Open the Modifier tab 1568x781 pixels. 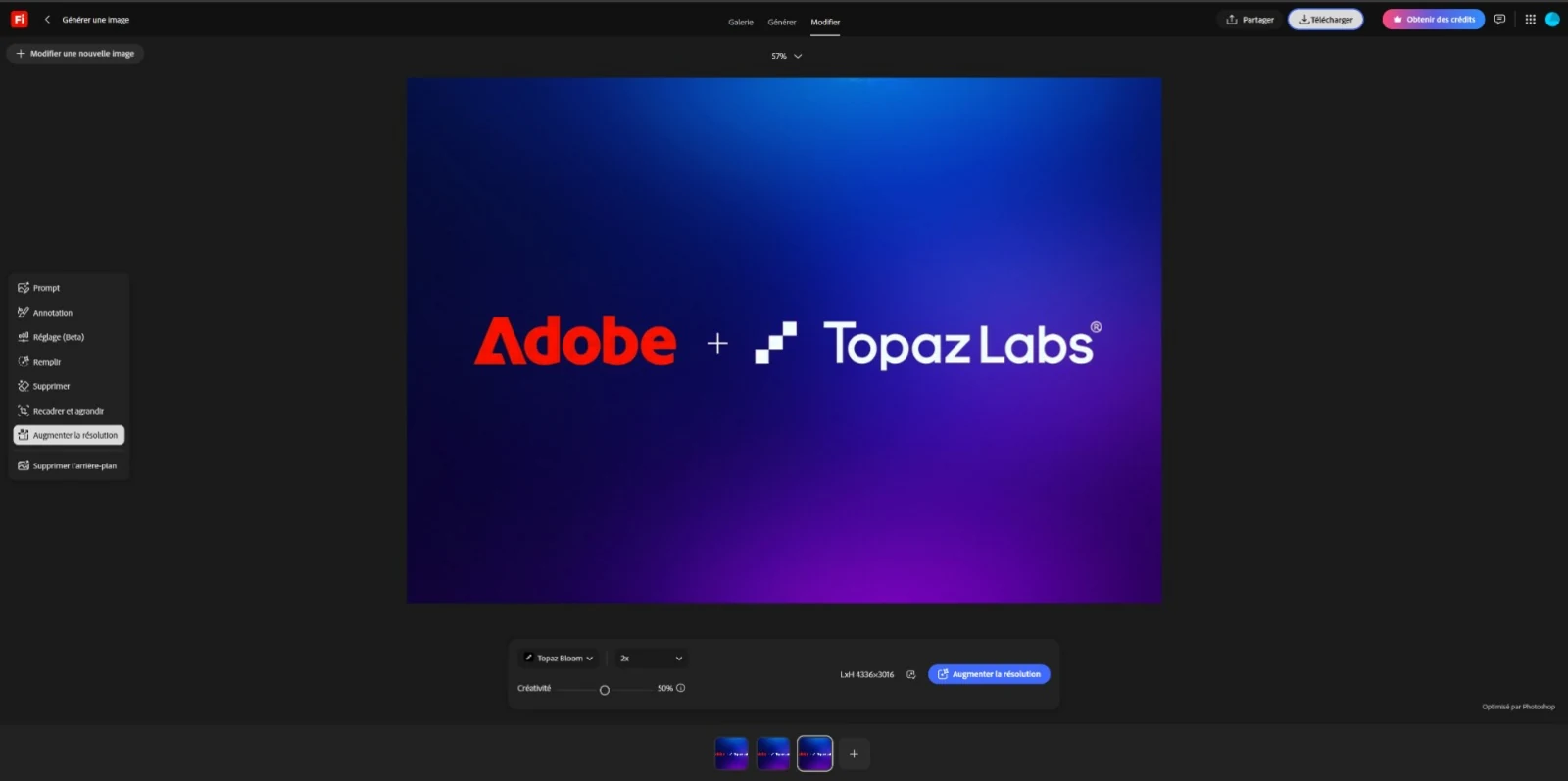click(x=825, y=22)
